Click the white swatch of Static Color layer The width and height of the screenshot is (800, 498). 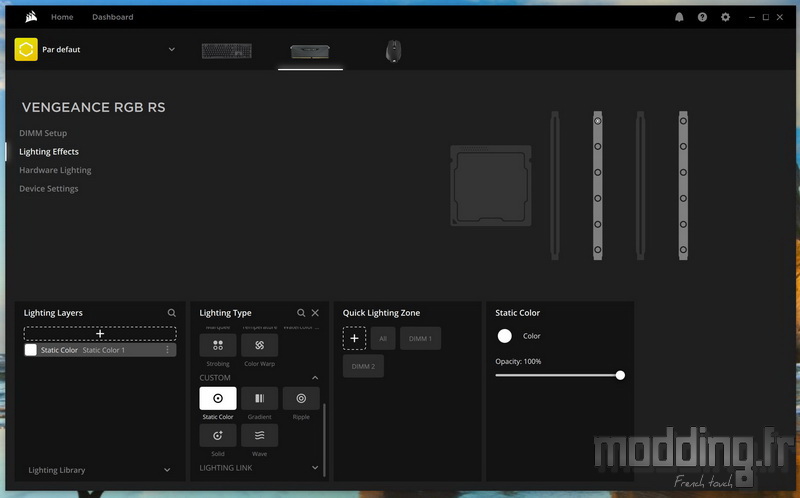(x=31, y=350)
